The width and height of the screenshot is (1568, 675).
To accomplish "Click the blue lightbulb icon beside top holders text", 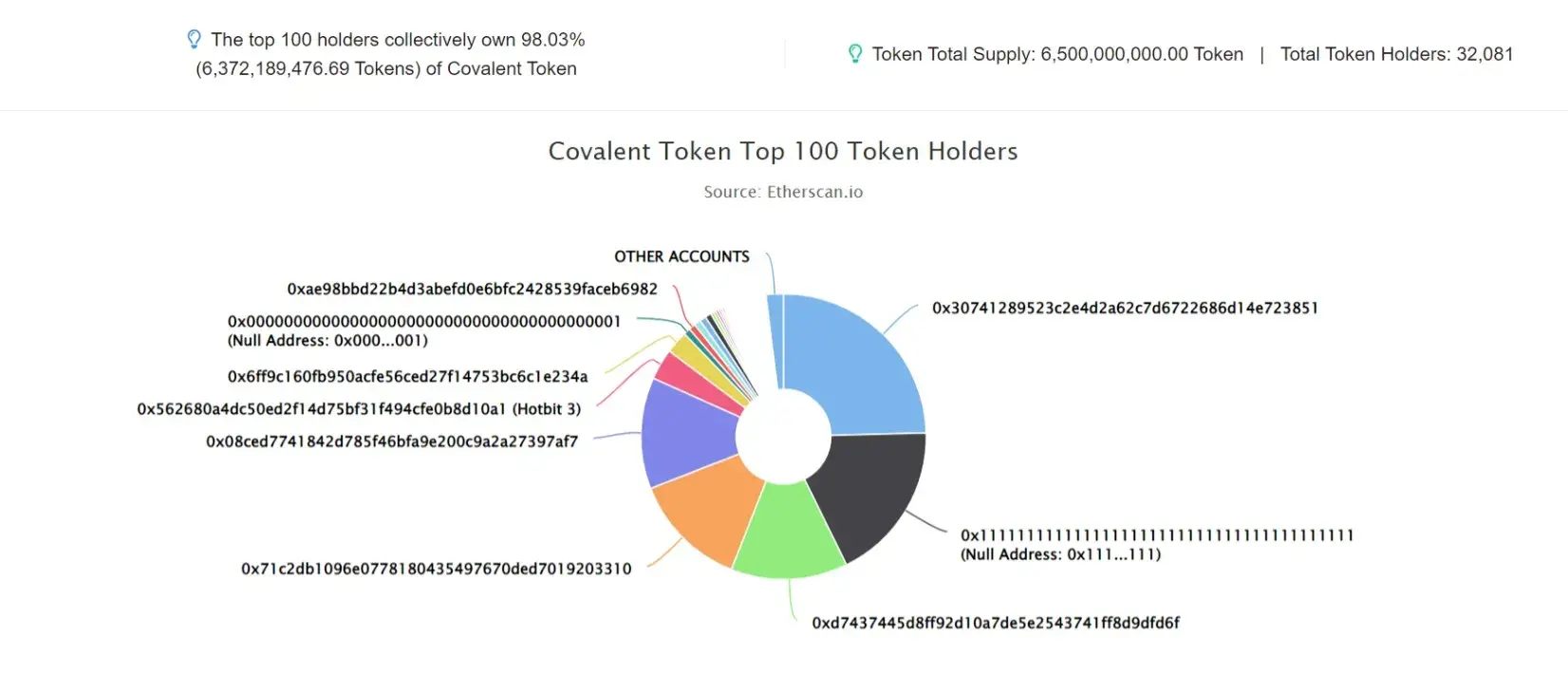I will [x=194, y=39].
